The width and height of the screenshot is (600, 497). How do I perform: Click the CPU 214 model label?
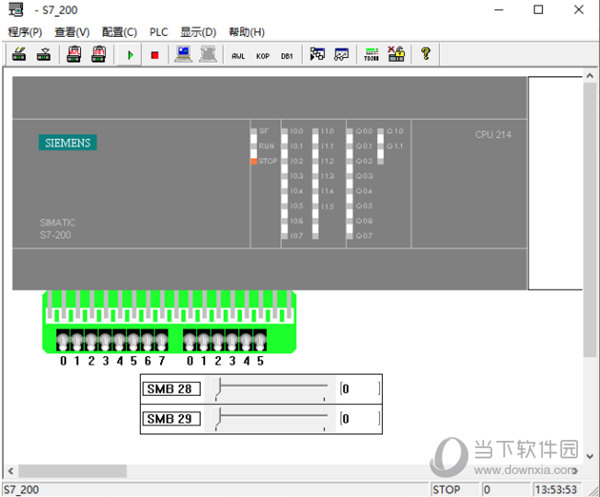(493, 134)
